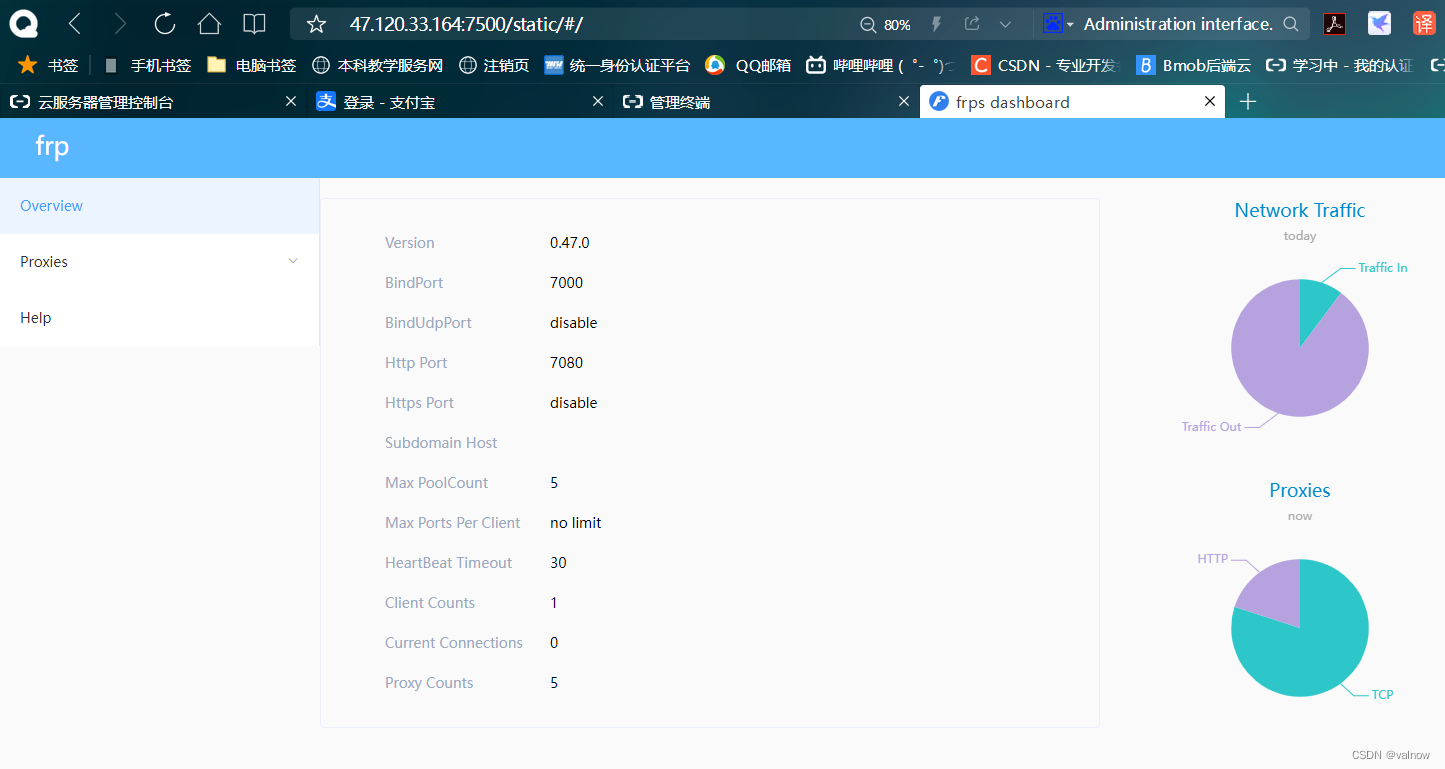This screenshot has height=769, width=1445.
Task: Open the Baidu search engine selector
Action: (1058, 24)
